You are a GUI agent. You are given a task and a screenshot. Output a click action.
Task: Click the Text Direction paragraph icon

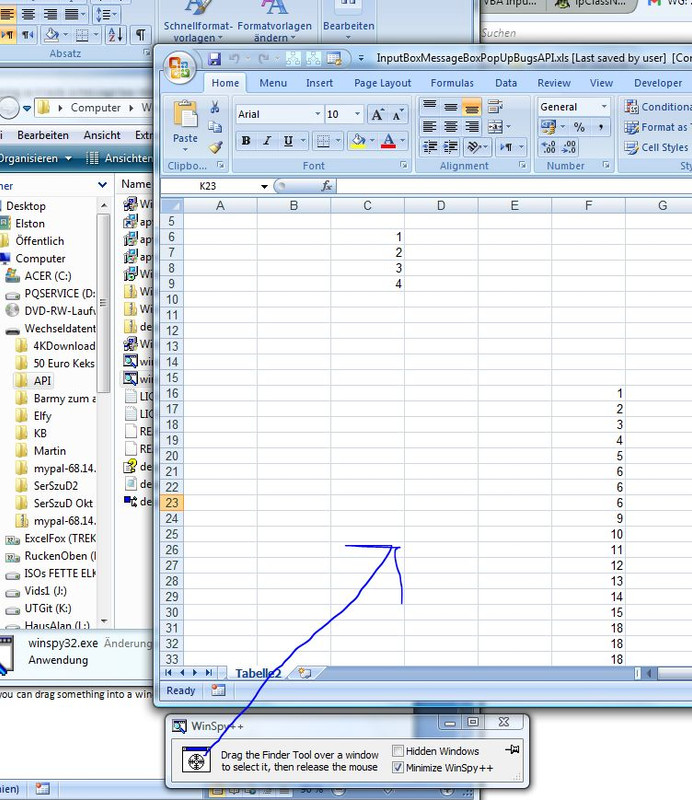(x=507, y=147)
